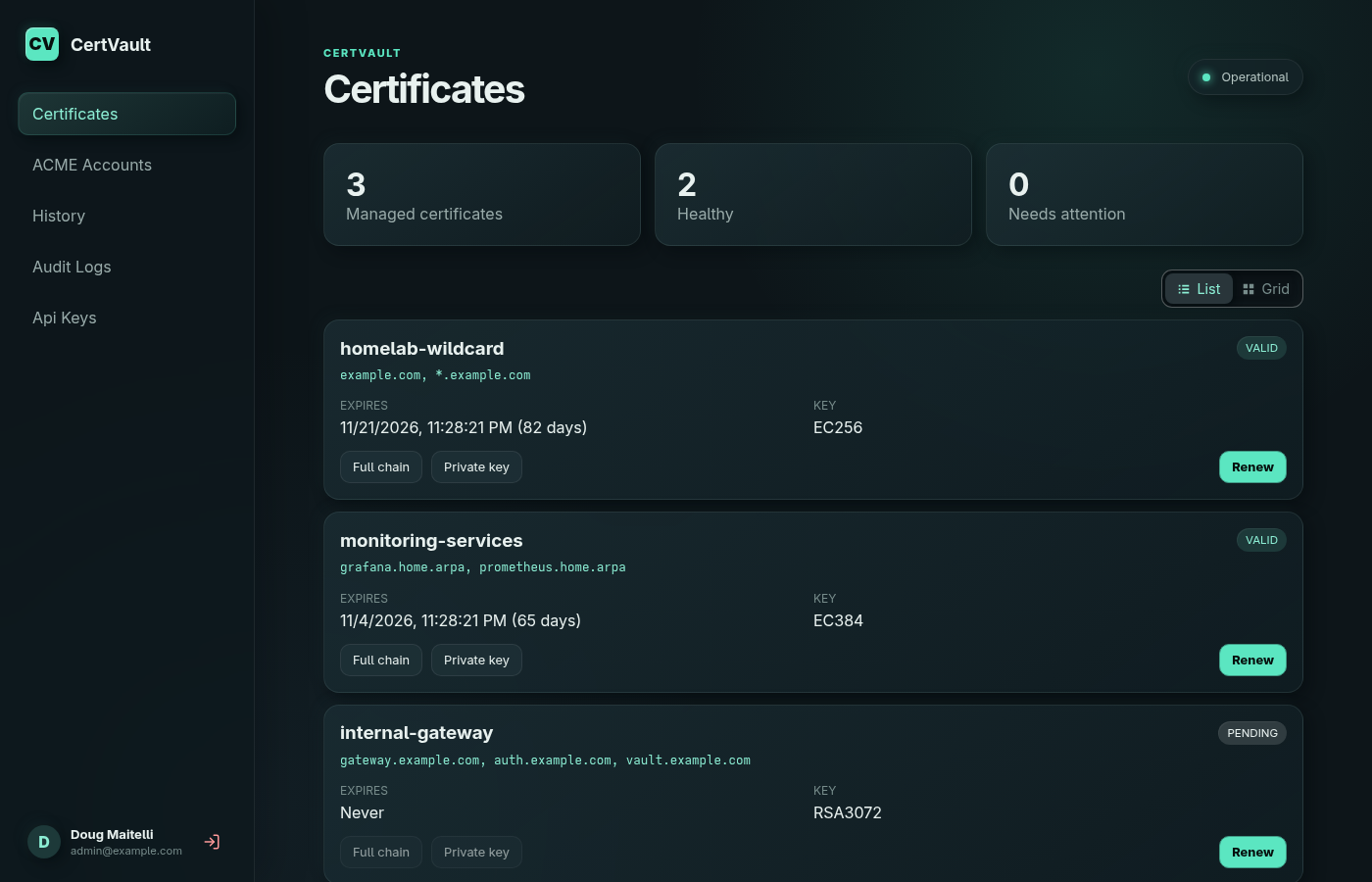Viewport: 1372px width, 882px height.
Task: Download Full chain for monitoring-services
Action: pyautogui.click(x=381, y=661)
